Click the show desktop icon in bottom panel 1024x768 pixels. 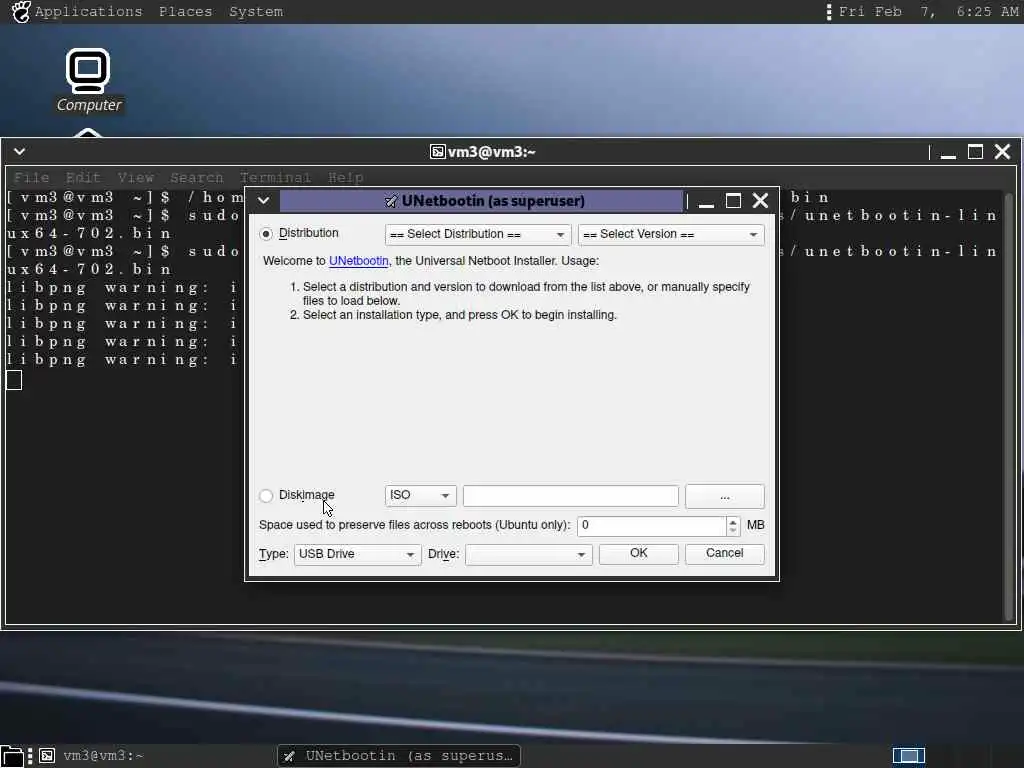tap(12, 756)
